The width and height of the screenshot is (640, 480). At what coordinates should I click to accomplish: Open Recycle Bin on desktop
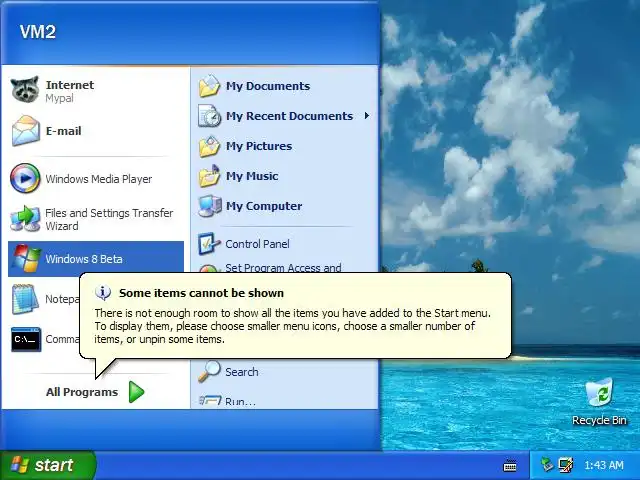tap(599, 402)
